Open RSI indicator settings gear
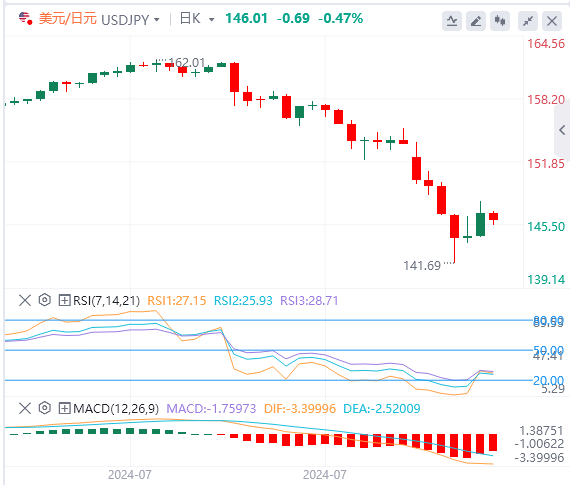Screen dimensions: 570x485 pos(45,300)
